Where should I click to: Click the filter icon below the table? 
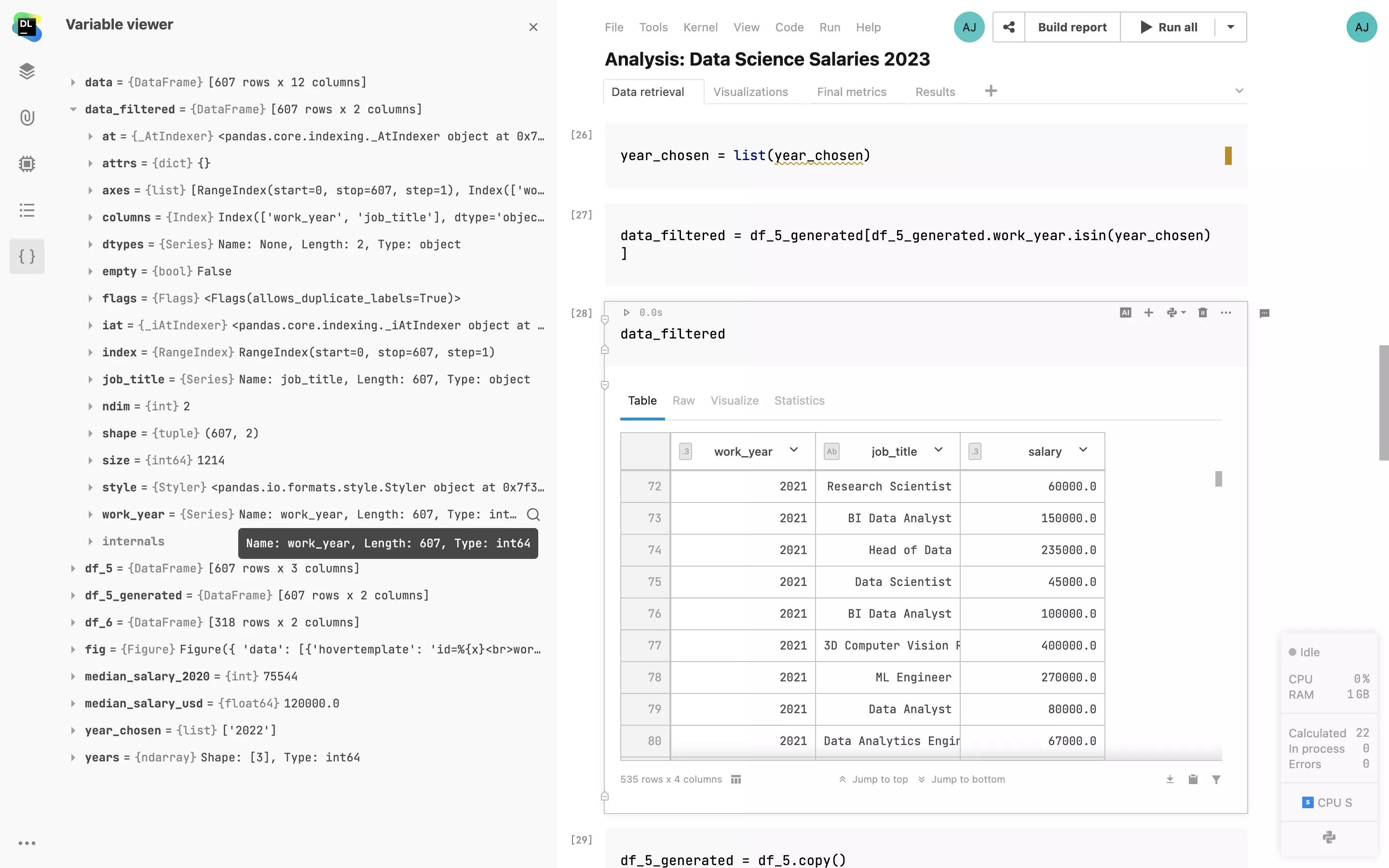tap(1216, 779)
